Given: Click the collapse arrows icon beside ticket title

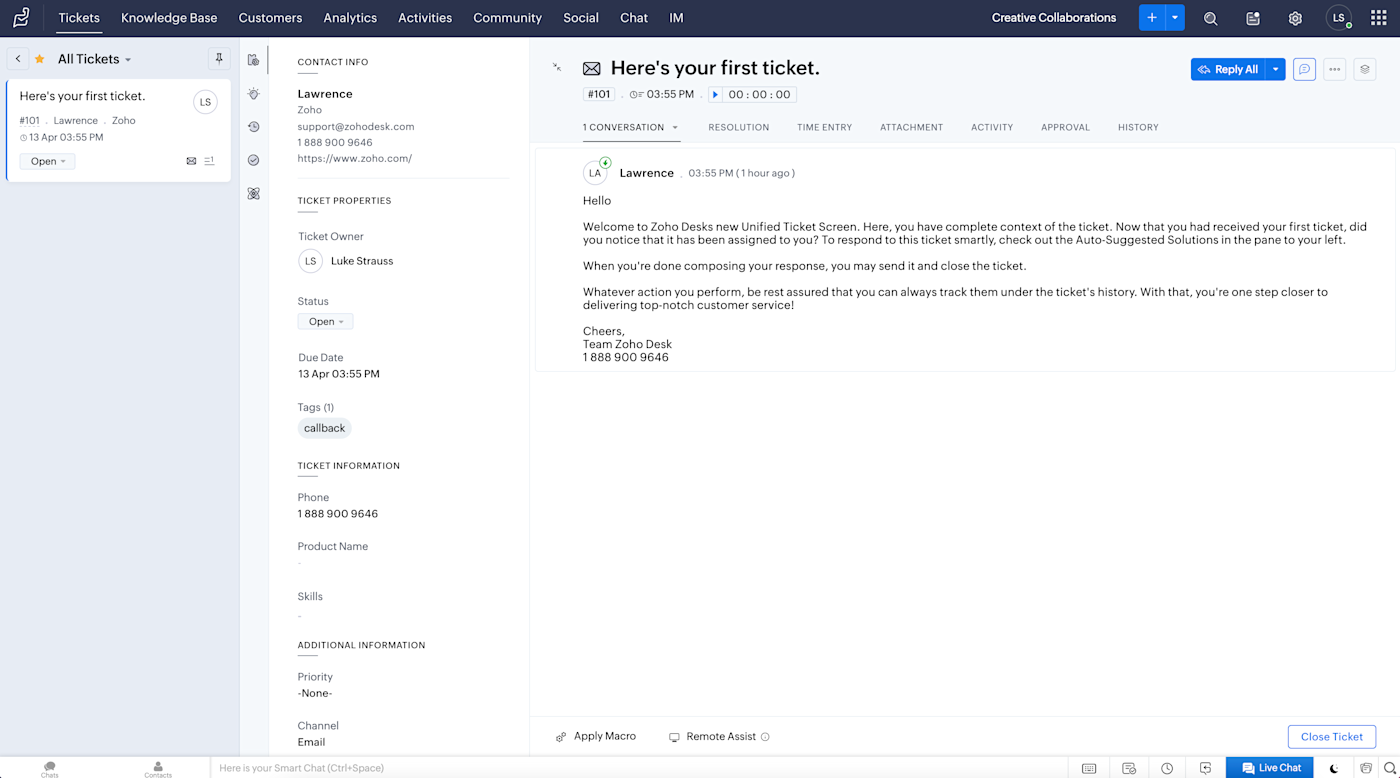Looking at the screenshot, I should tap(557, 68).
